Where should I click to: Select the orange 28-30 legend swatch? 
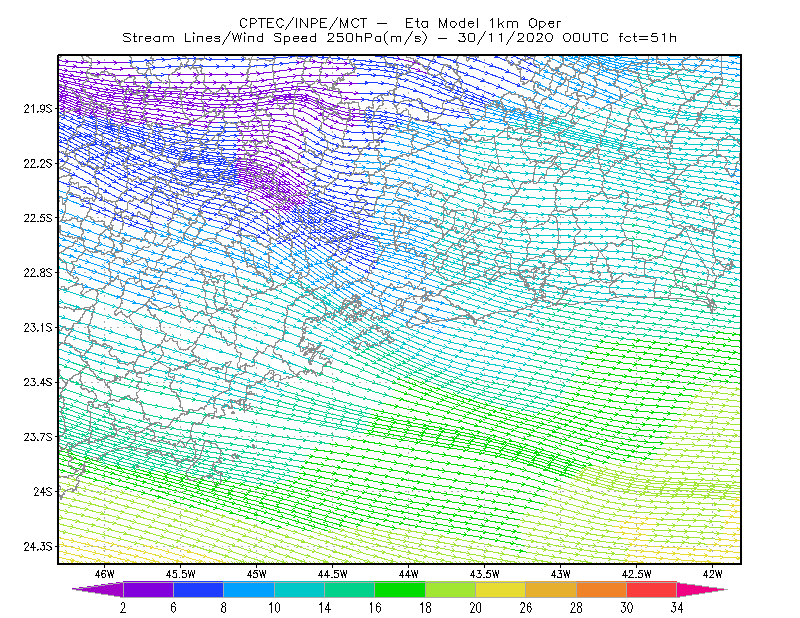point(602,589)
